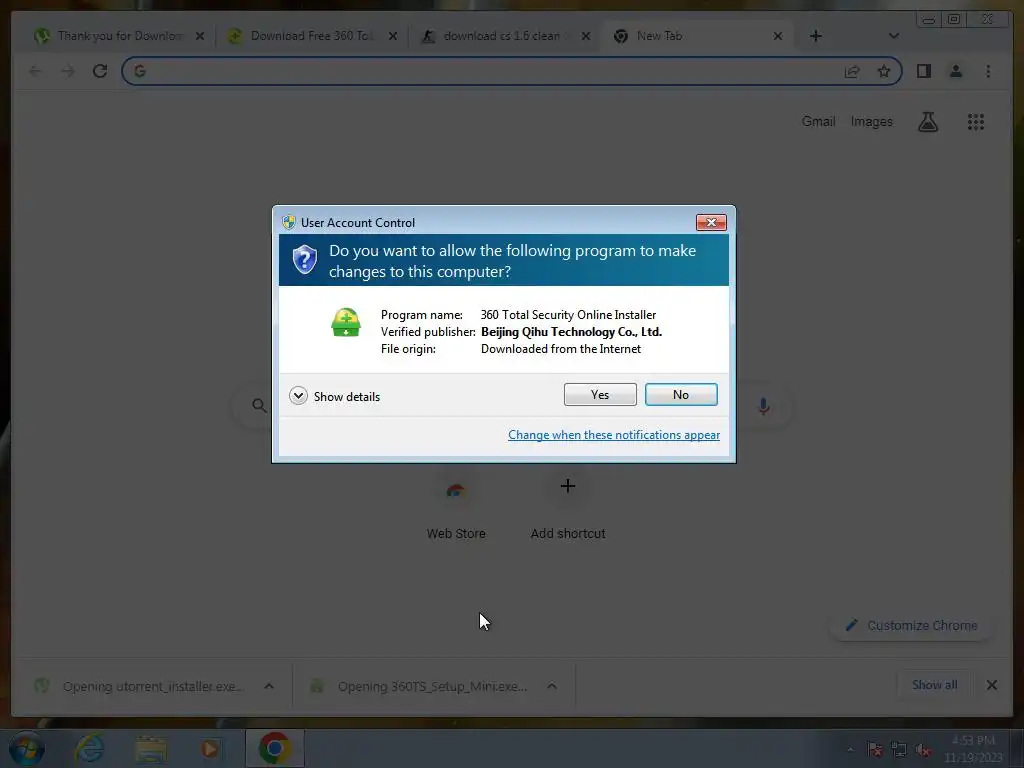Click the blue shield question icon in UAC

point(304,260)
